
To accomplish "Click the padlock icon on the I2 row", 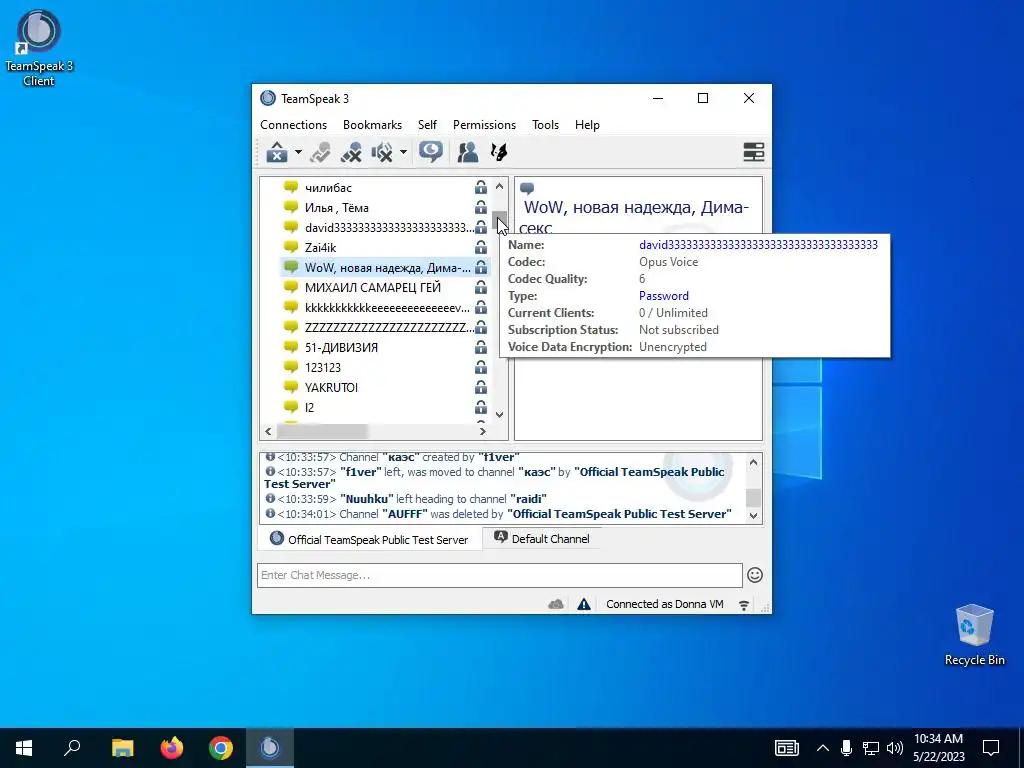I will [481, 408].
